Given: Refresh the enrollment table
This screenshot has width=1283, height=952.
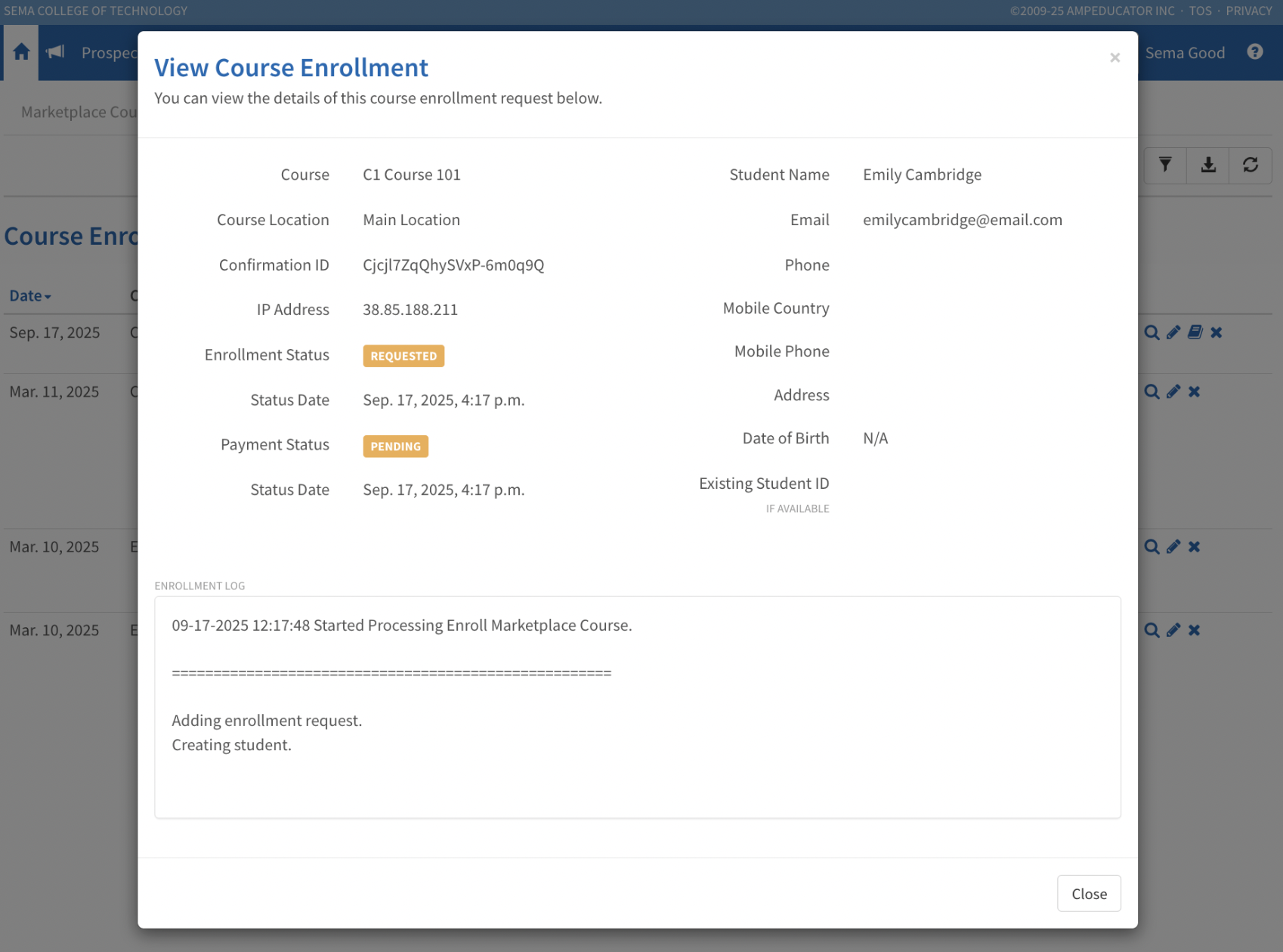Looking at the screenshot, I should pos(1251,165).
